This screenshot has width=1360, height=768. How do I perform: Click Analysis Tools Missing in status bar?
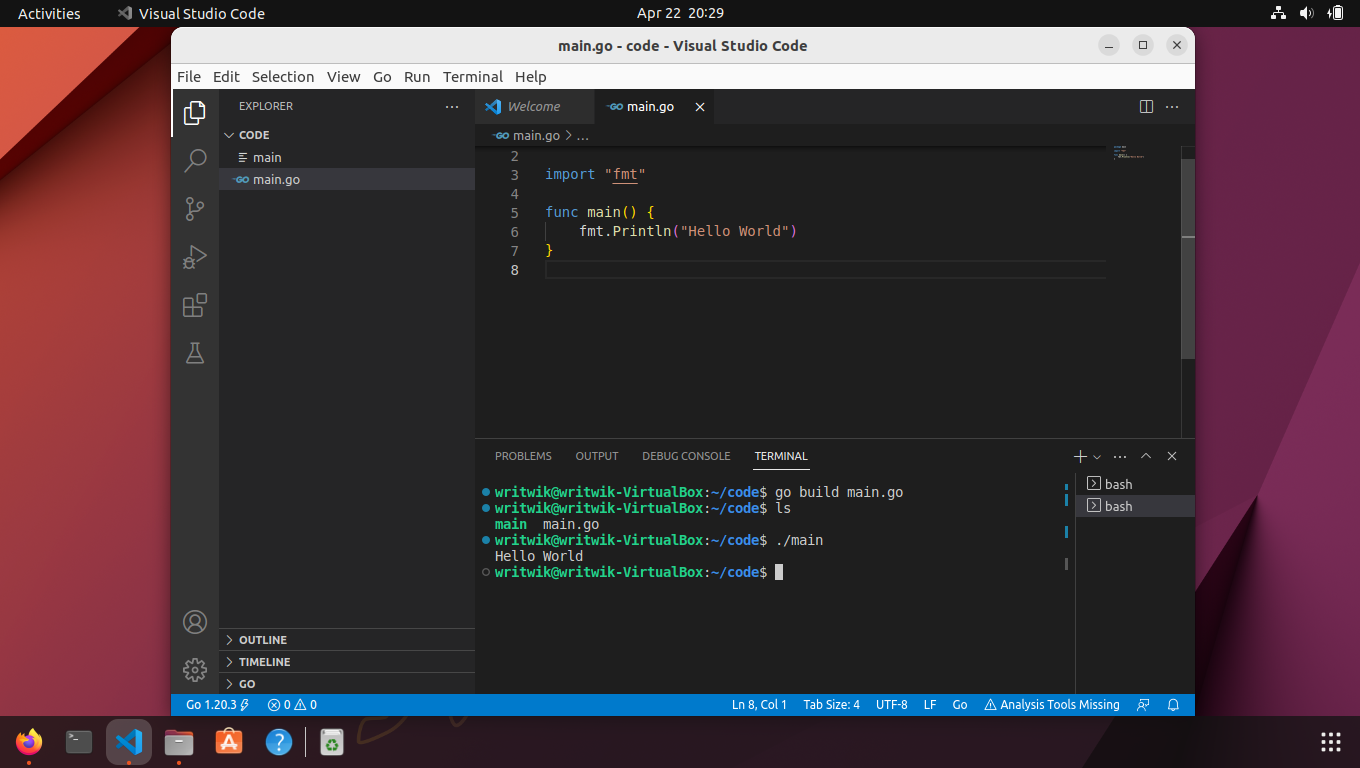pos(1052,704)
